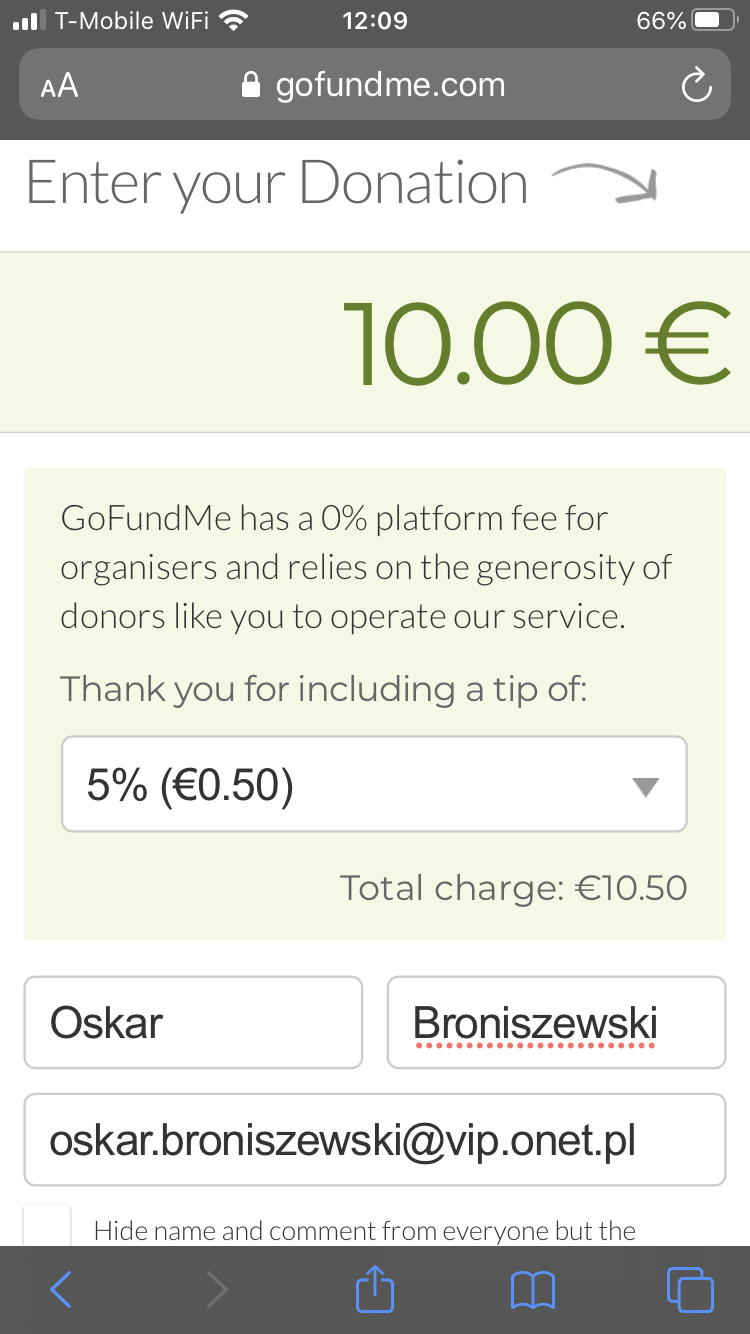The height and width of the screenshot is (1334, 750).
Task: Show all open Safari tabs
Action: click(689, 1290)
